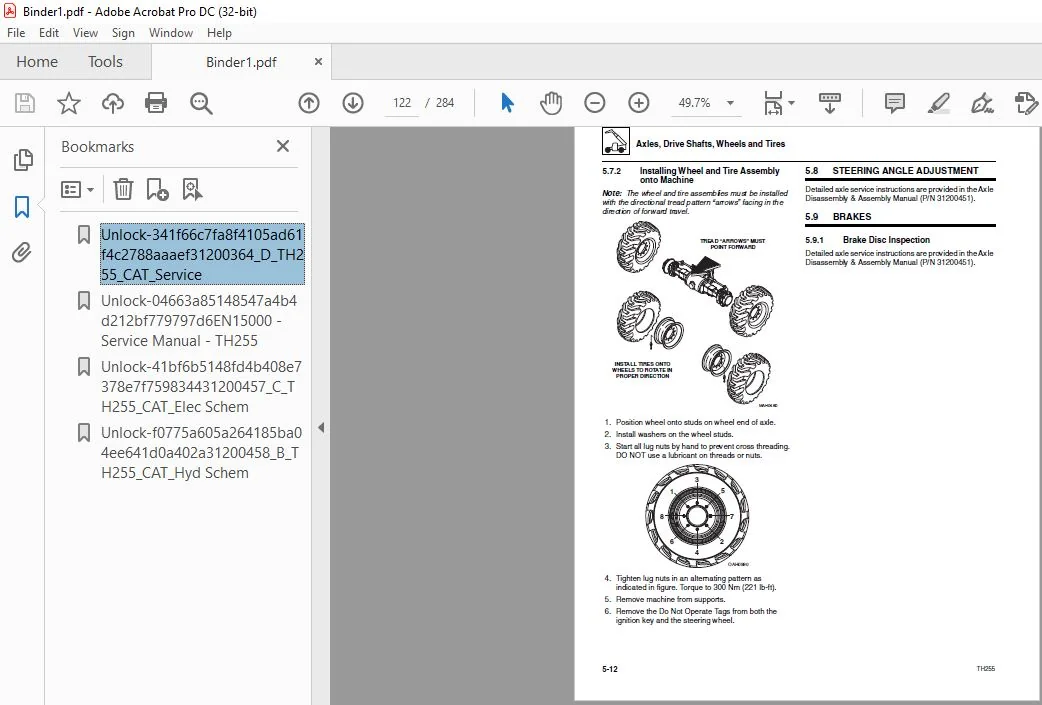This screenshot has width=1042, height=705.
Task: Go to the previous page arrow
Action: point(309,103)
